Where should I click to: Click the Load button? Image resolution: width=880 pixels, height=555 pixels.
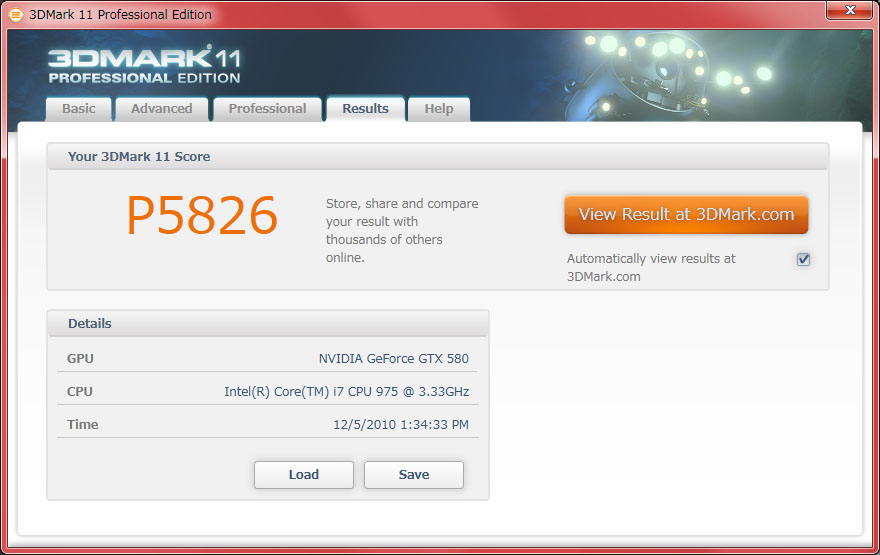tap(303, 475)
